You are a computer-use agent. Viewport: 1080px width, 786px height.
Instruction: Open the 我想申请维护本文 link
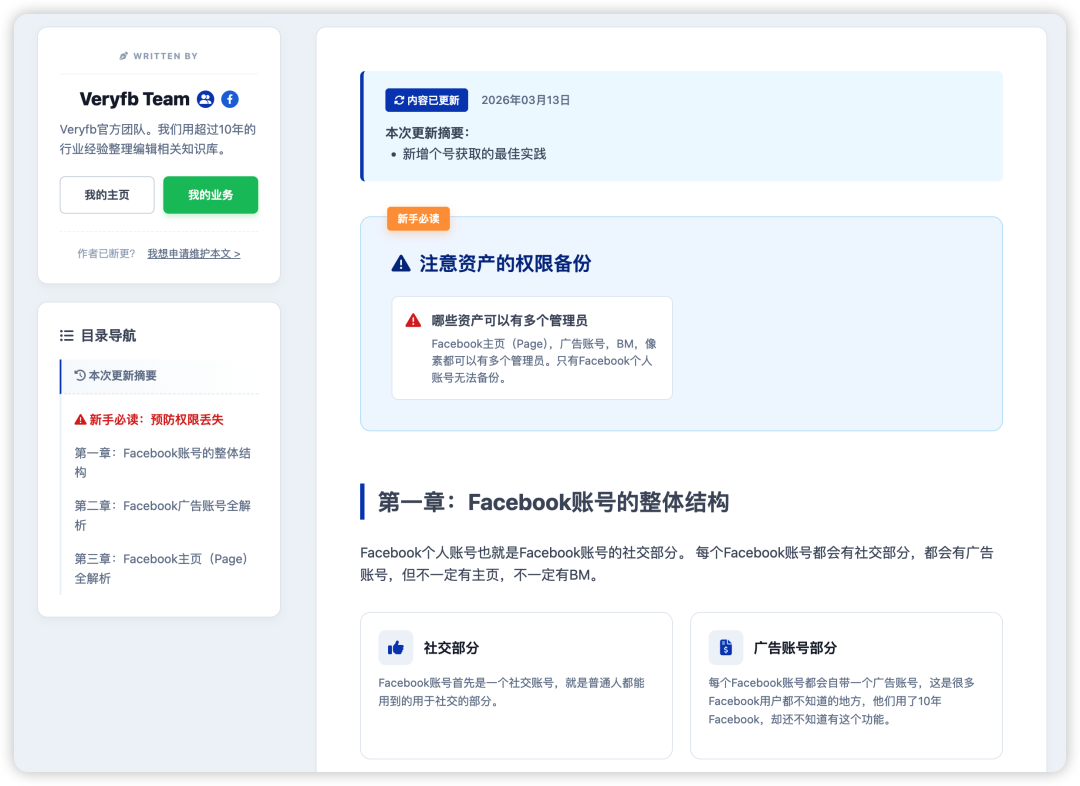pyautogui.click(x=193, y=253)
